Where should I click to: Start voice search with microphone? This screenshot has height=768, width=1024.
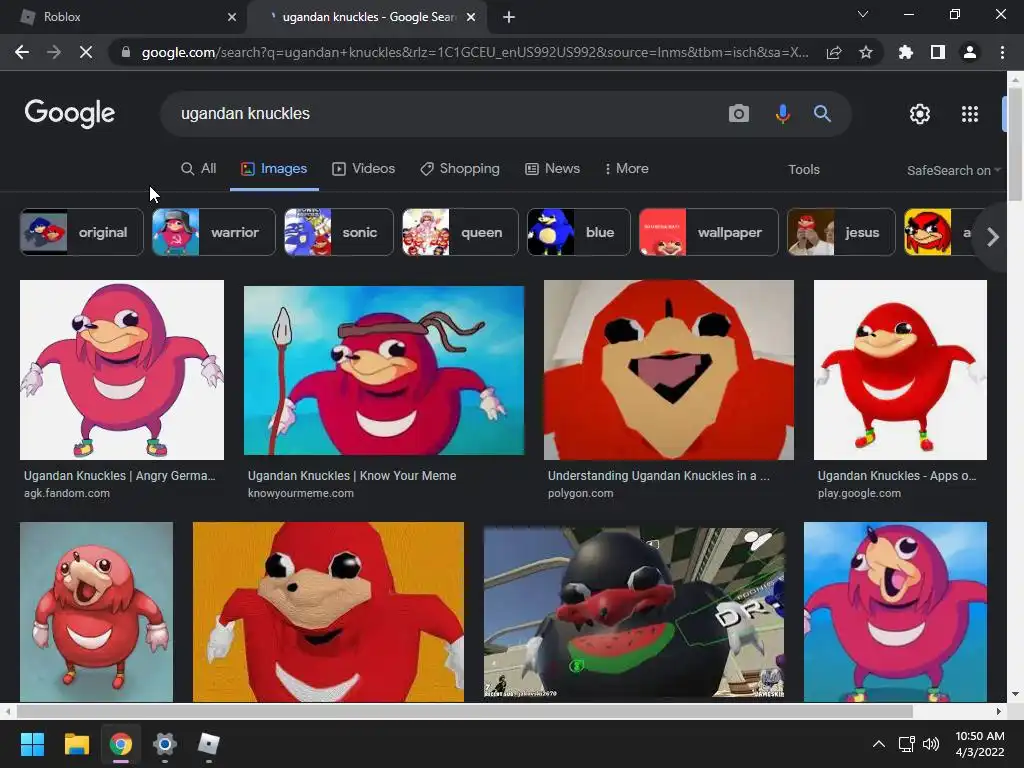782,114
